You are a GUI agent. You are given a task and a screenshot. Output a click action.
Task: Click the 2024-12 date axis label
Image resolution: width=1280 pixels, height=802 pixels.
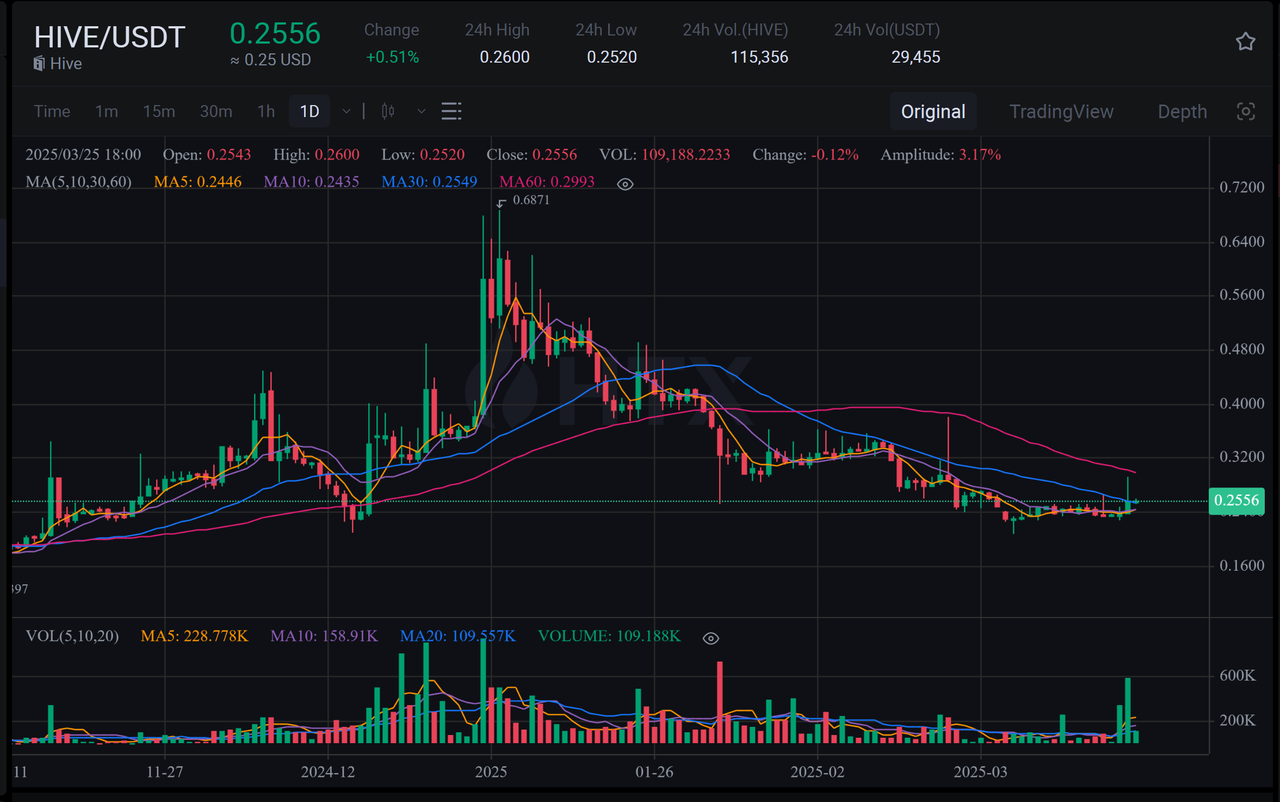point(328,772)
